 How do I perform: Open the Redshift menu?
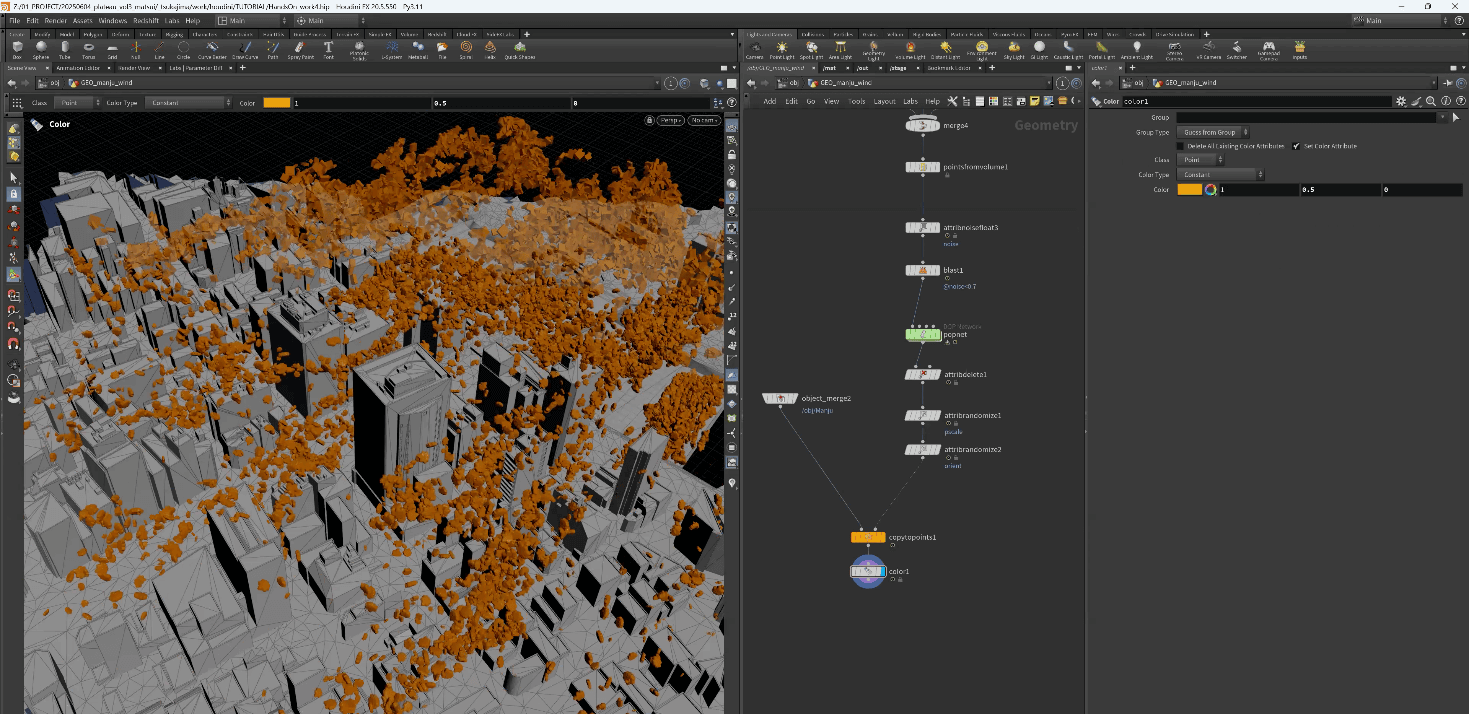[146, 20]
